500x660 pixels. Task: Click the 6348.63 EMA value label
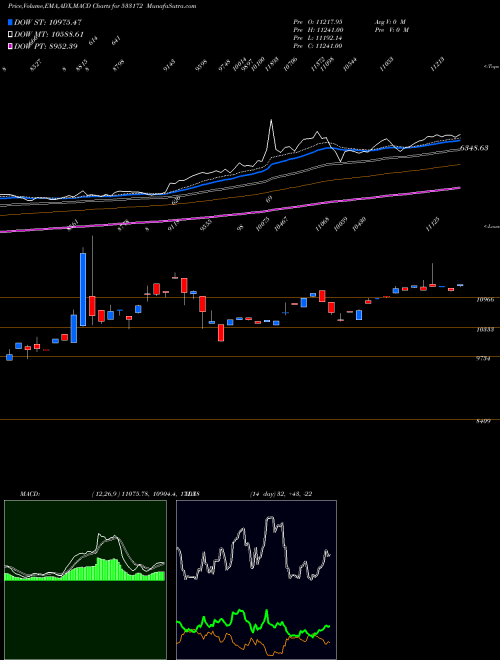coord(474,148)
